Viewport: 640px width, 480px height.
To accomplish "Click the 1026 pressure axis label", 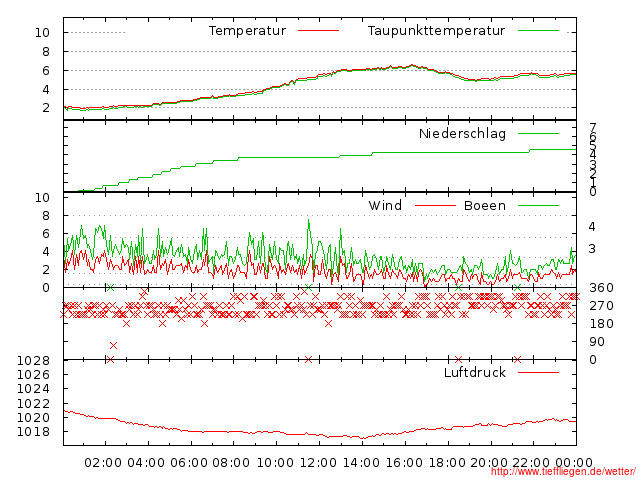I will click(x=33, y=374).
